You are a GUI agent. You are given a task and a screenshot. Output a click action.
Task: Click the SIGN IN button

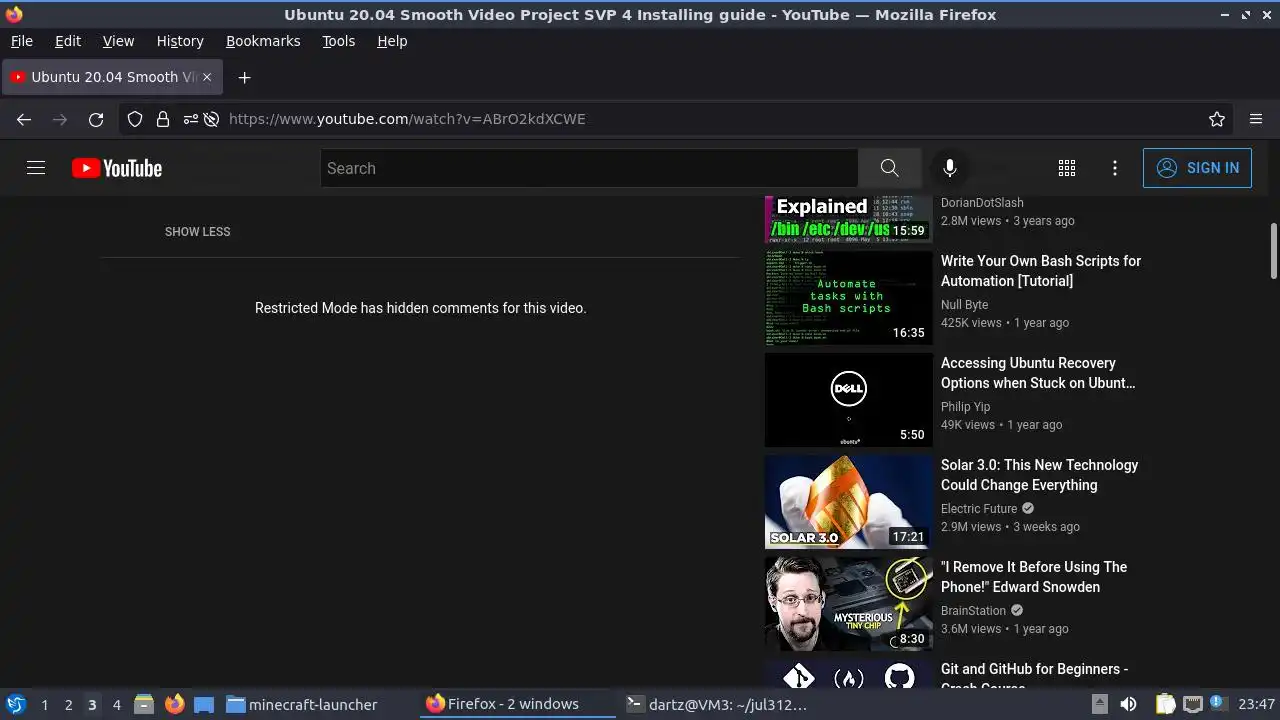(x=1197, y=168)
